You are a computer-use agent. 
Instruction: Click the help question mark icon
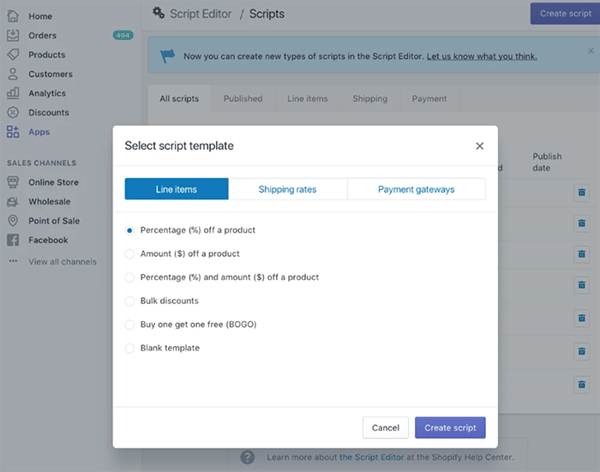point(248,457)
